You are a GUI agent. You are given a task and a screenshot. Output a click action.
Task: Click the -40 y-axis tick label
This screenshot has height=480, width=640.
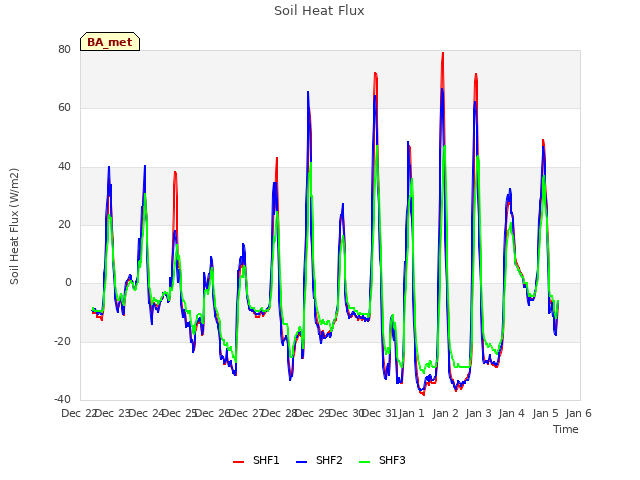pos(62,399)
